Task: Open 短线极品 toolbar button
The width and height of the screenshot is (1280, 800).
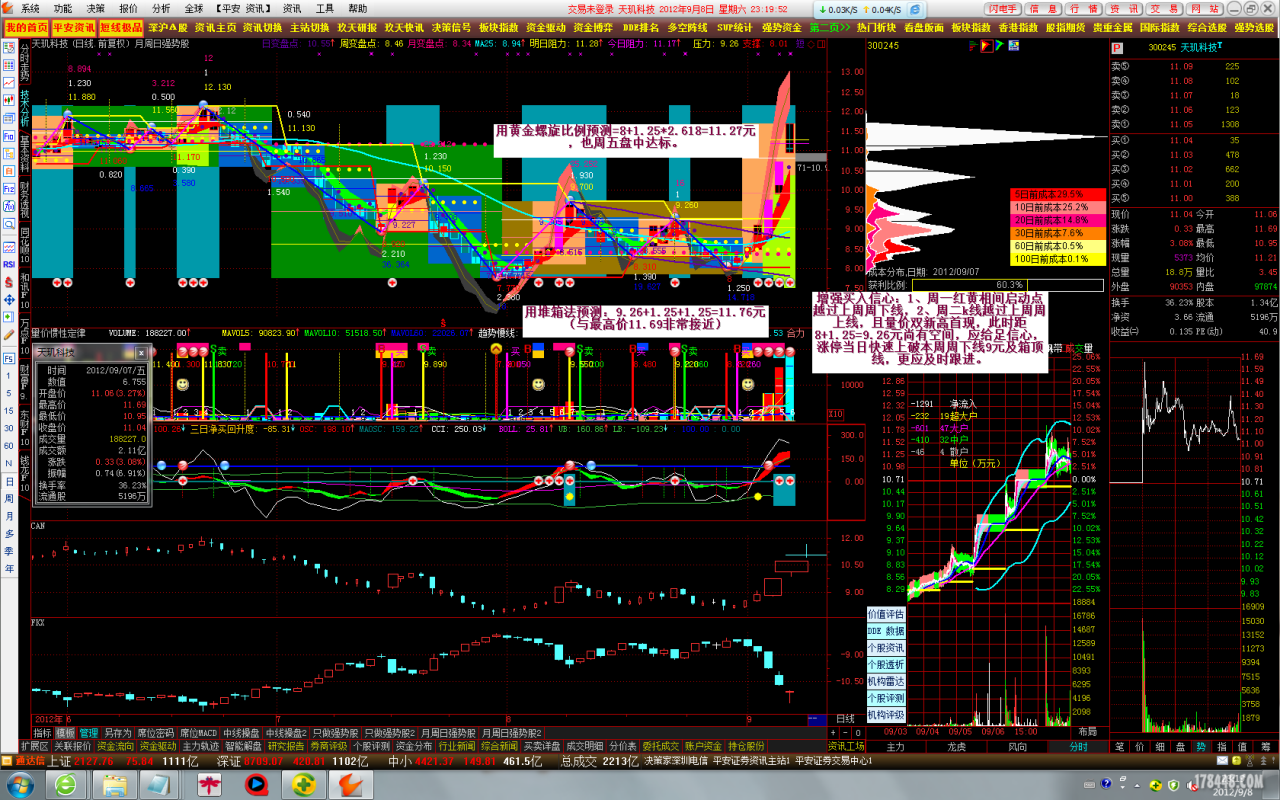Action: point(121,27)
